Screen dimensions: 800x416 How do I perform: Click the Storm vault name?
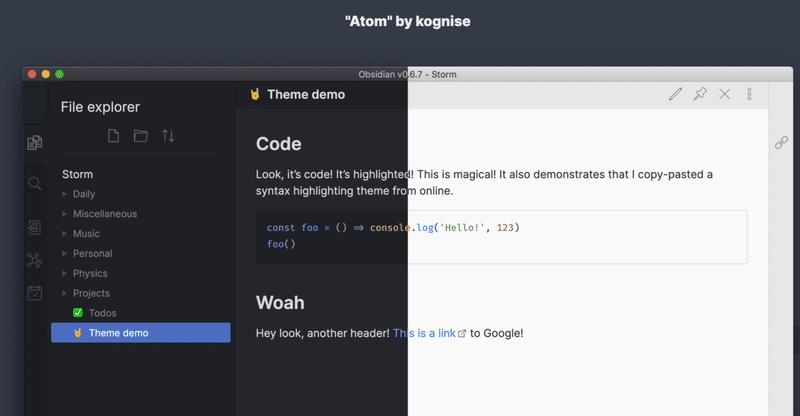pyautogui.click(x=78, y=174)
